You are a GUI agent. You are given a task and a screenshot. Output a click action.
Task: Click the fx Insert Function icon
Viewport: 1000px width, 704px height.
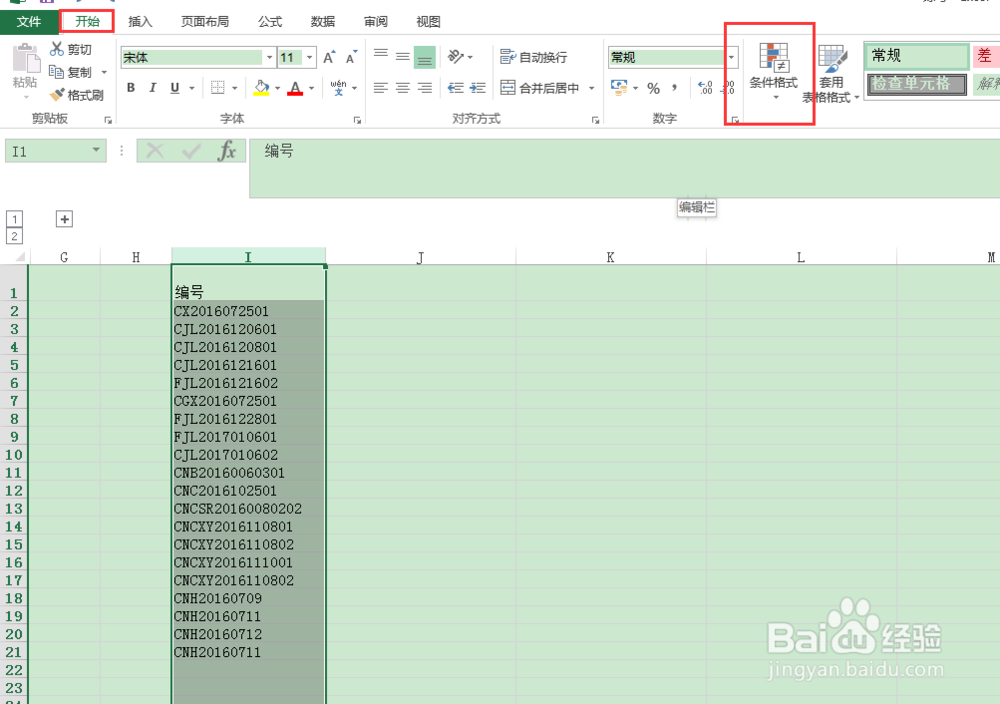click(x=227, y=151)
